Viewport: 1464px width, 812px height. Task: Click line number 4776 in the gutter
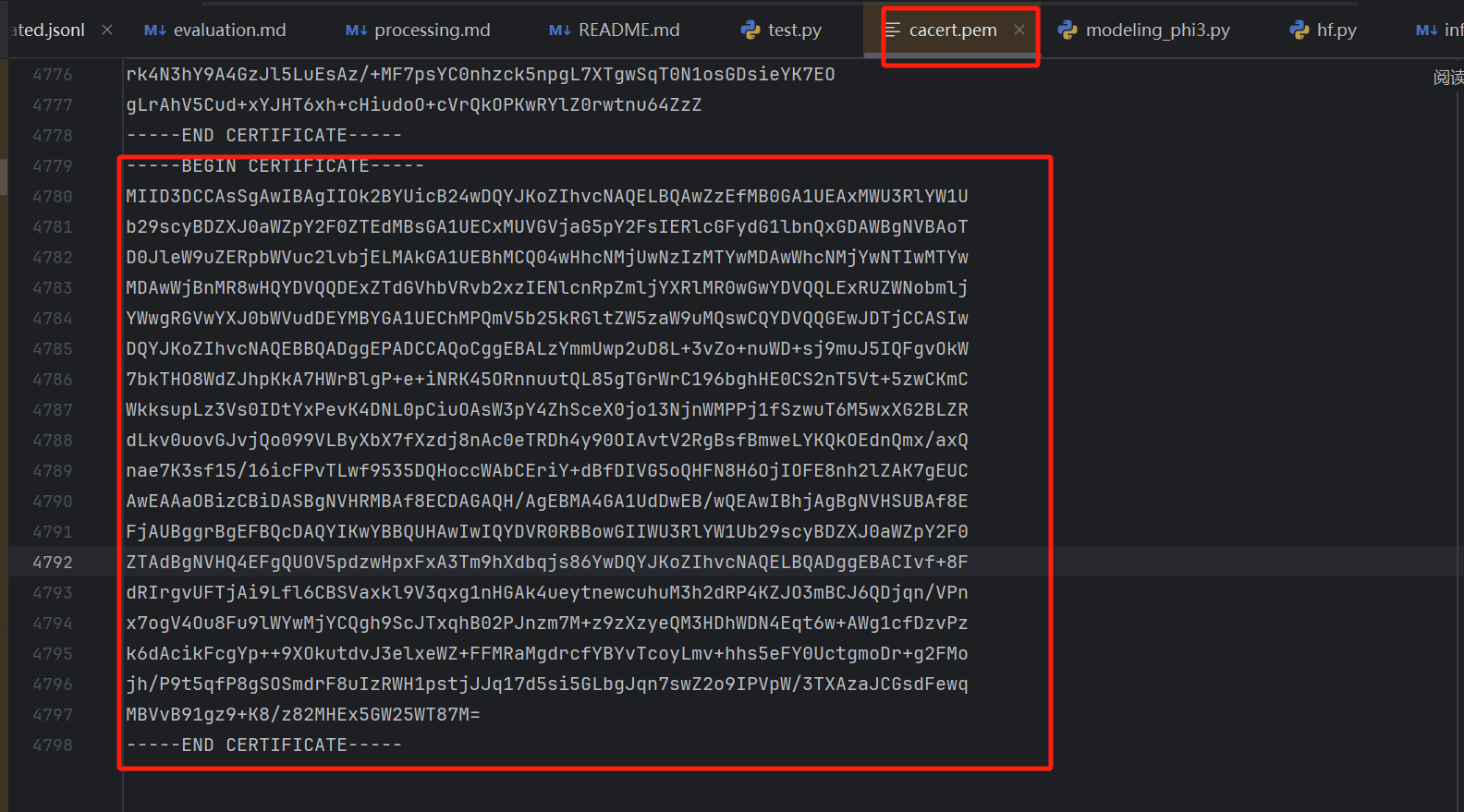click(53, 74)
